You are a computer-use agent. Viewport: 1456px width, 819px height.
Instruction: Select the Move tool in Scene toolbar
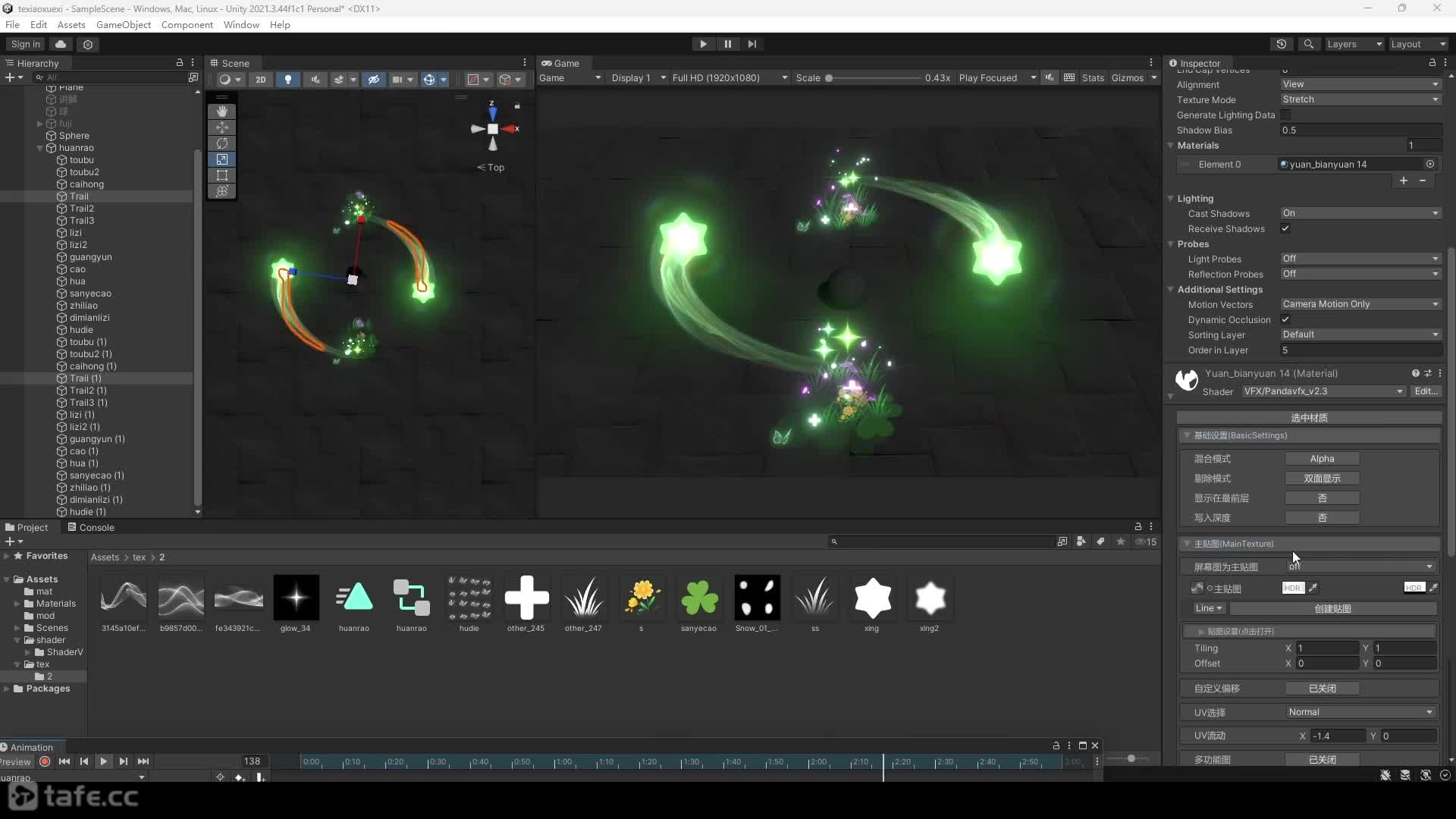221,127
